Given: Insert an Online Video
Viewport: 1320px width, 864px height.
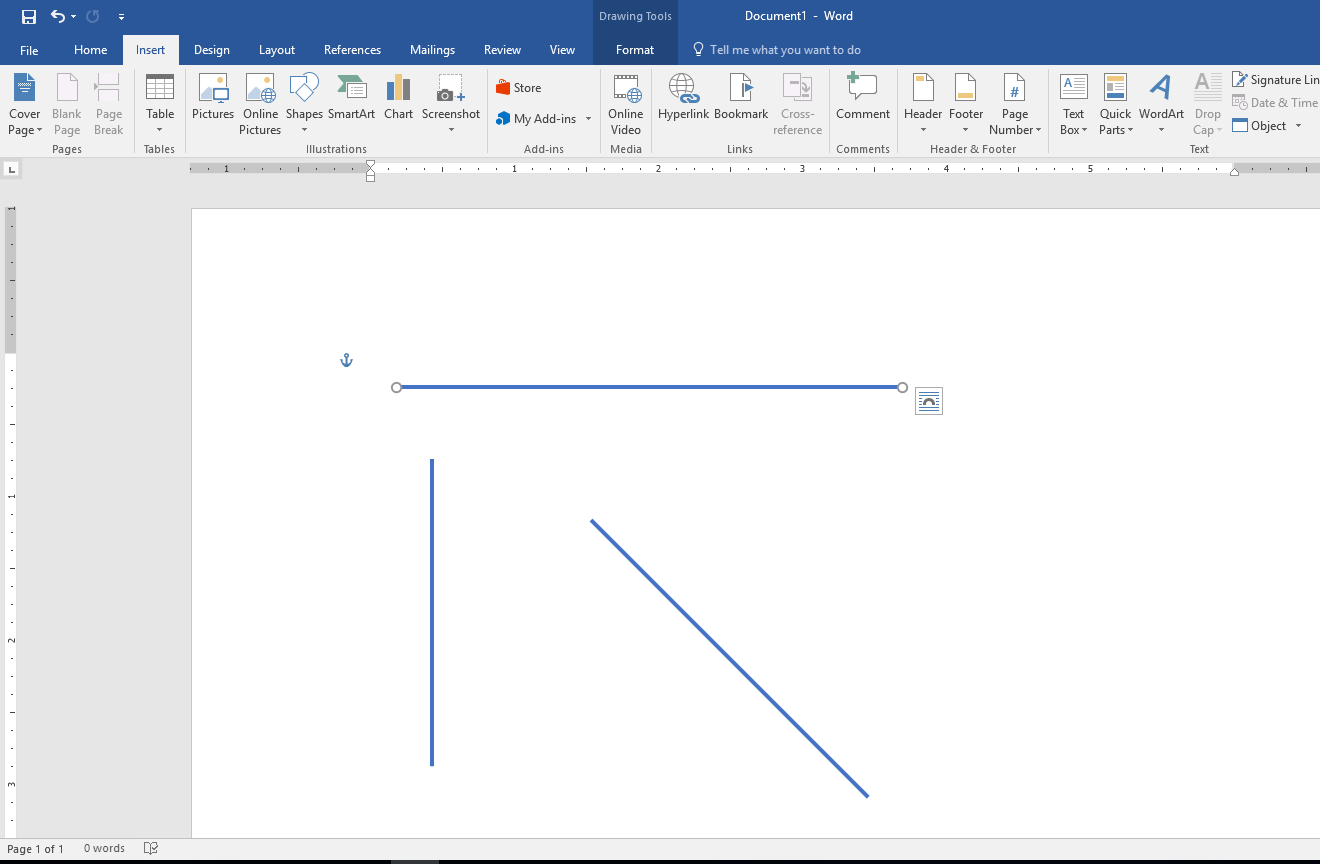Looking at the screenshot, I should tap(626, 105).
